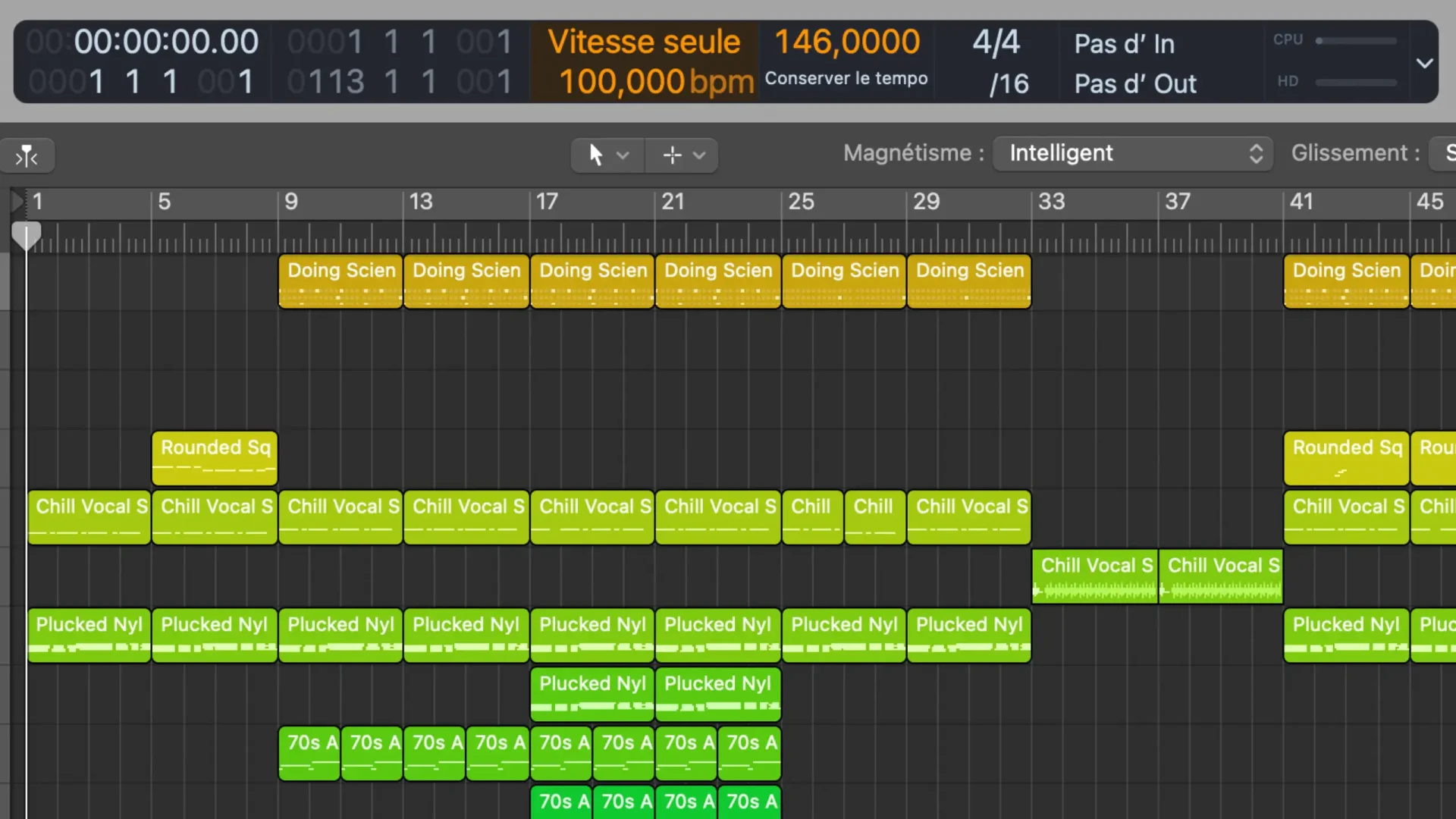Click the playhead marker at bar 1
The image size is (1456, 819).
pyautogui.click(x=27, y=235)
